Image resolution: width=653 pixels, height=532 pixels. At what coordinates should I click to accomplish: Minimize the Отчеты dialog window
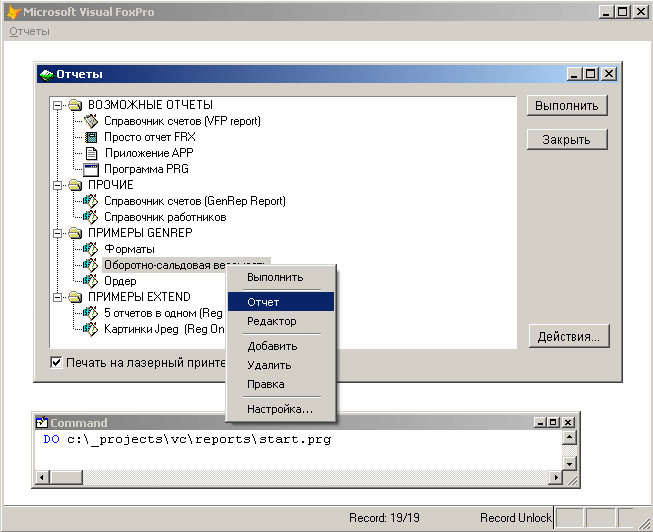click(575, 74)
